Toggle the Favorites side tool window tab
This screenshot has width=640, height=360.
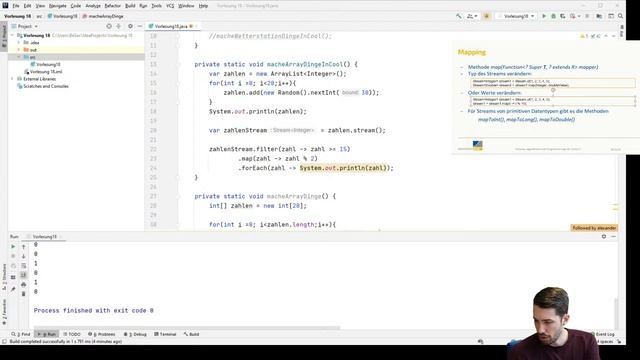4,311
